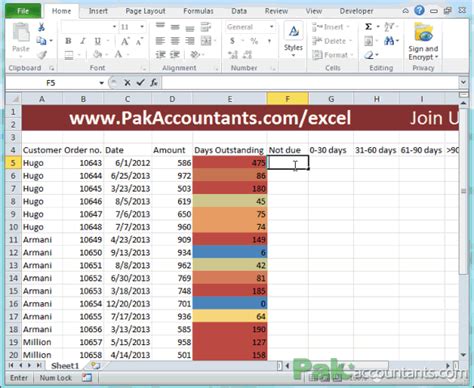Click the Cut scissors icon
The width and height of the screenshot is (474, 388).
(42, 27)
